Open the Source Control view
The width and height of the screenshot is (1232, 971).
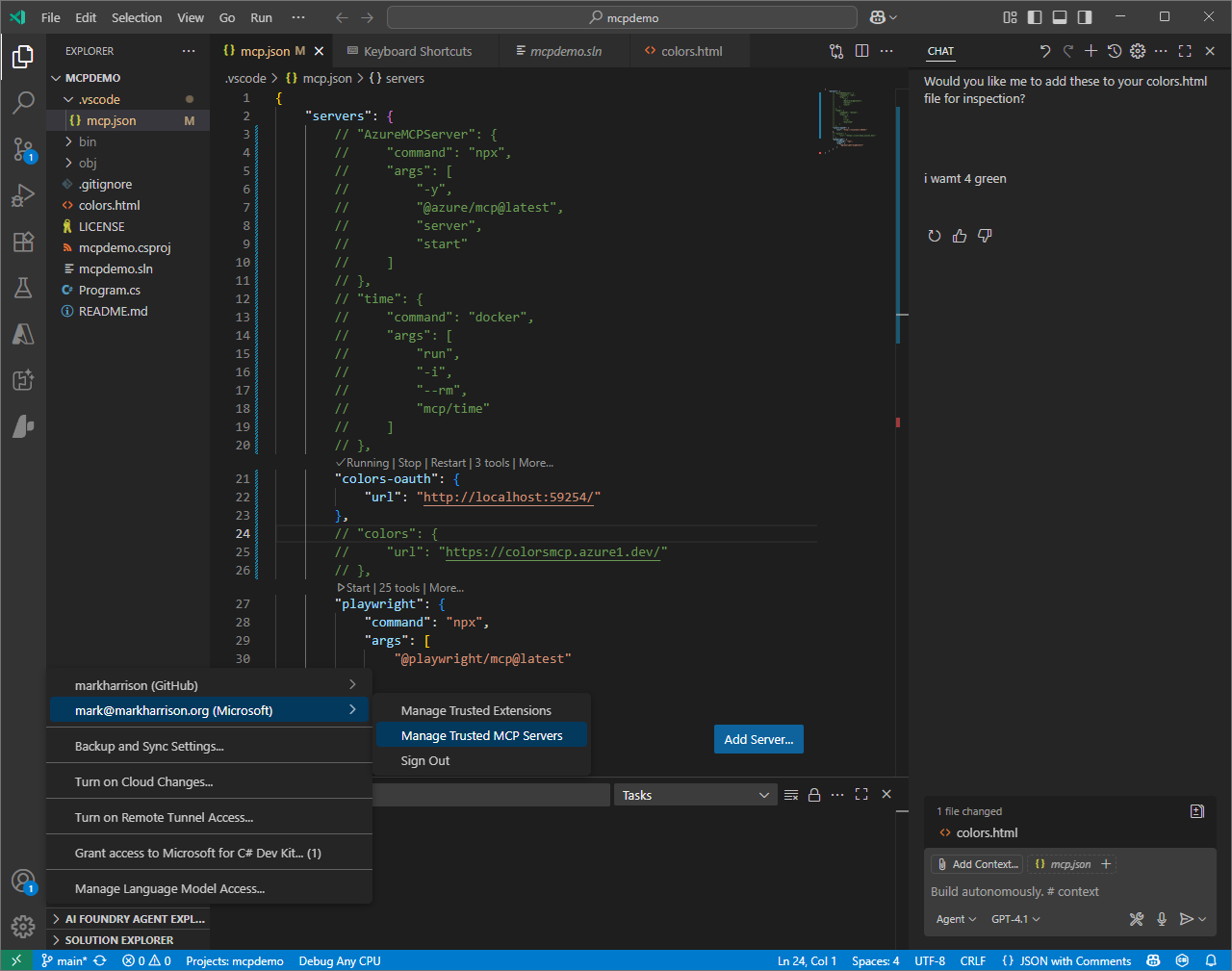click(x=23, y=149)
